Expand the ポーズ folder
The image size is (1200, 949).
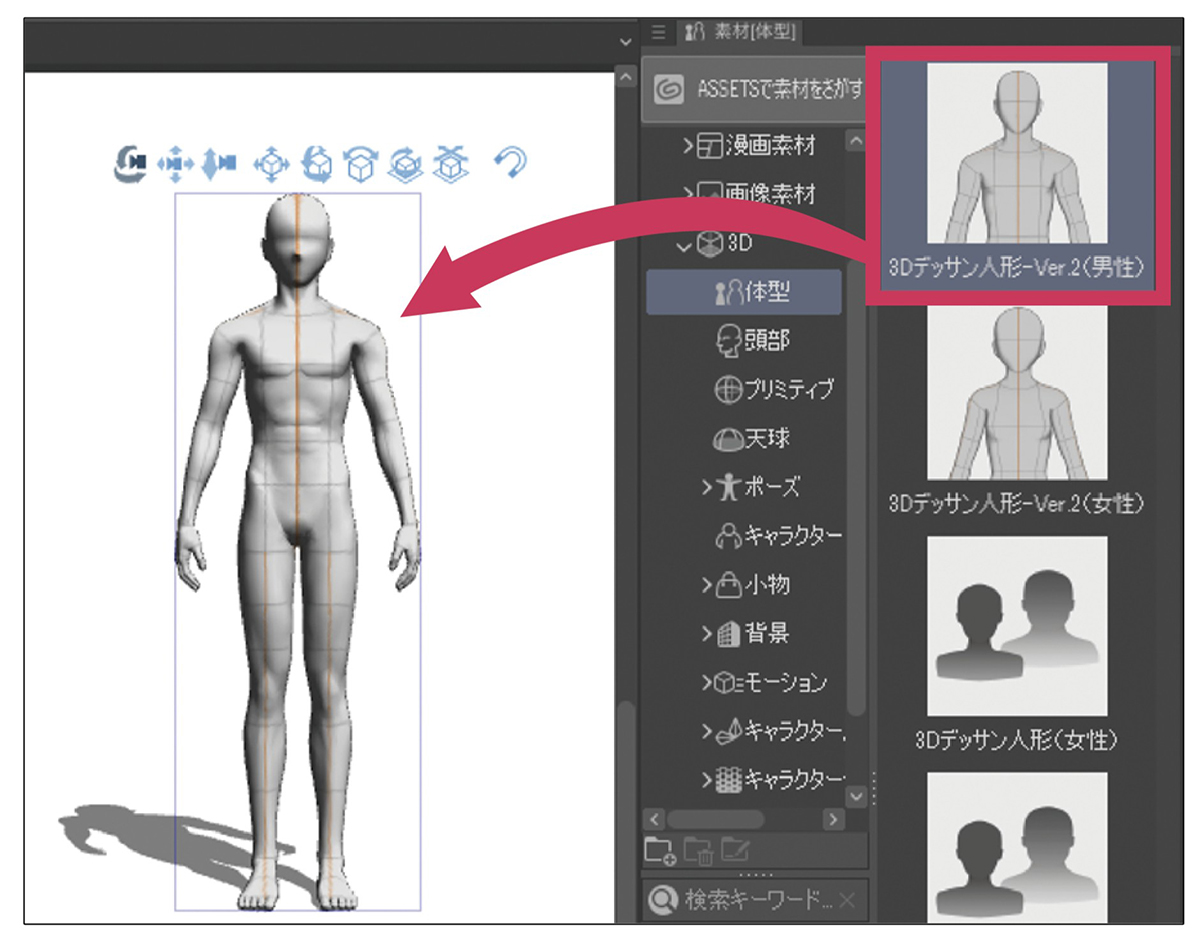tap(707, 488)
